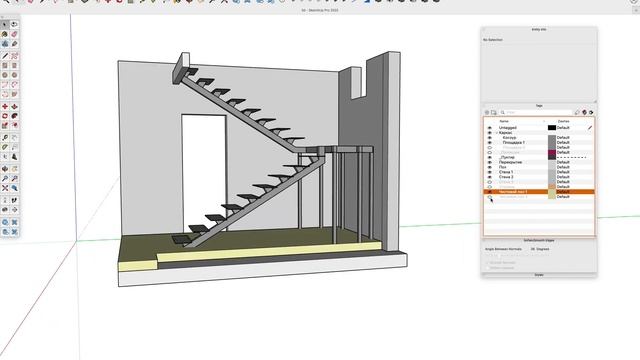The width and height of the screenshot is (640, 360).
Task: Sort tags by Name column header
Action: point(504,121)
